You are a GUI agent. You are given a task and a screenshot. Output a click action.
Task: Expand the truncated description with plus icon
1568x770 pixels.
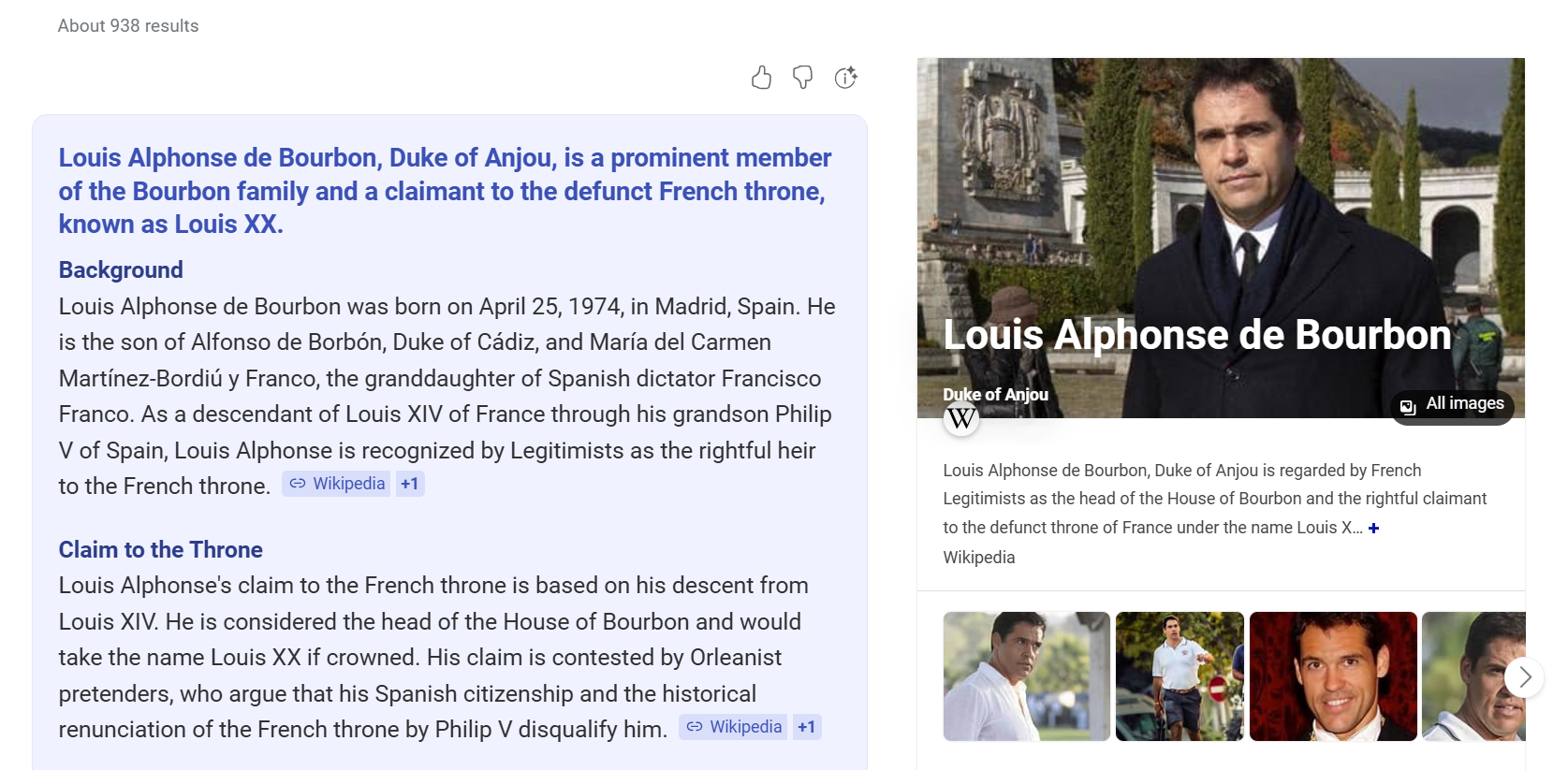click(1373, 529)
